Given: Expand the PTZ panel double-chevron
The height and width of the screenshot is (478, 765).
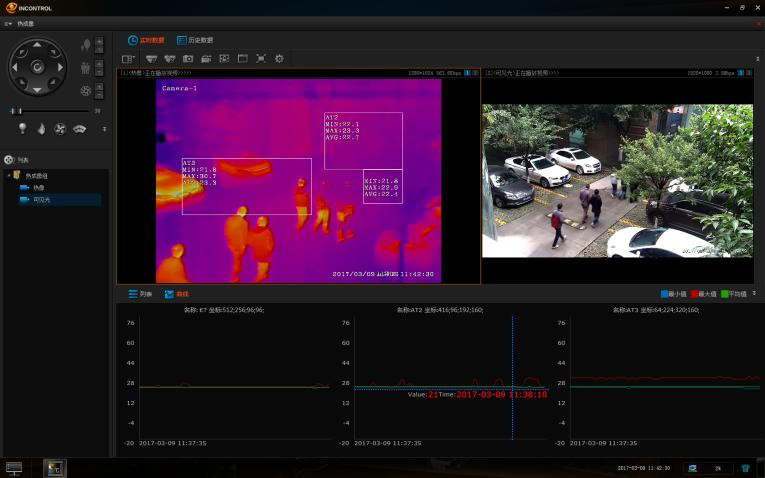Looking at the screenshot, I should [x=104, y=129].
